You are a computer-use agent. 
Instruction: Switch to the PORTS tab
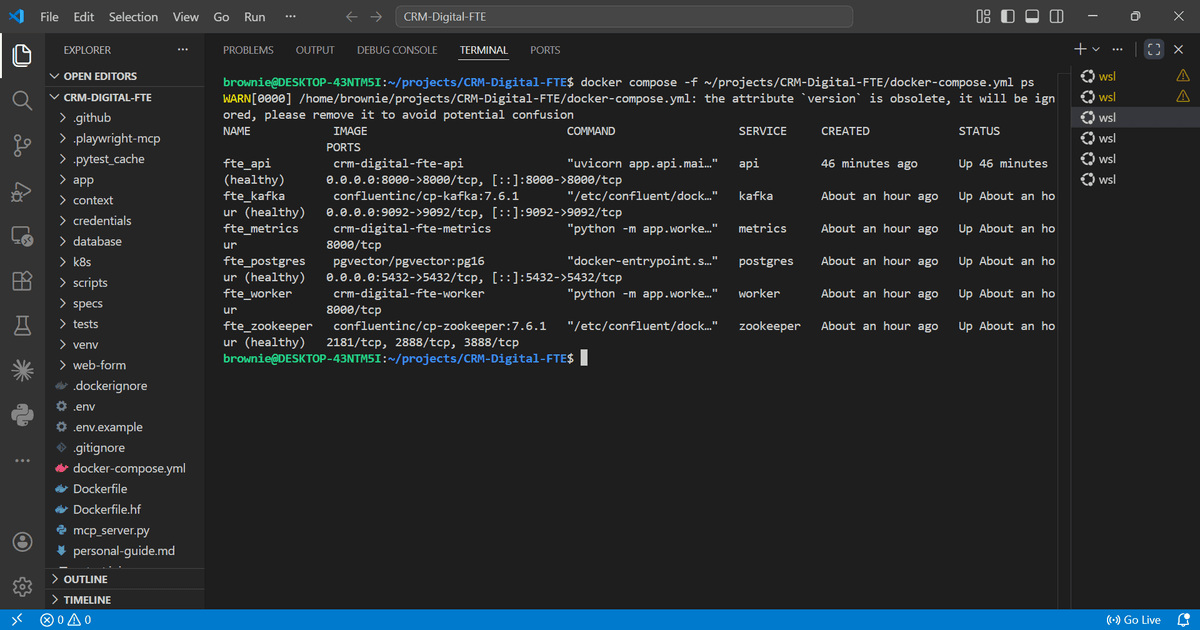click(x=545, y=50)
